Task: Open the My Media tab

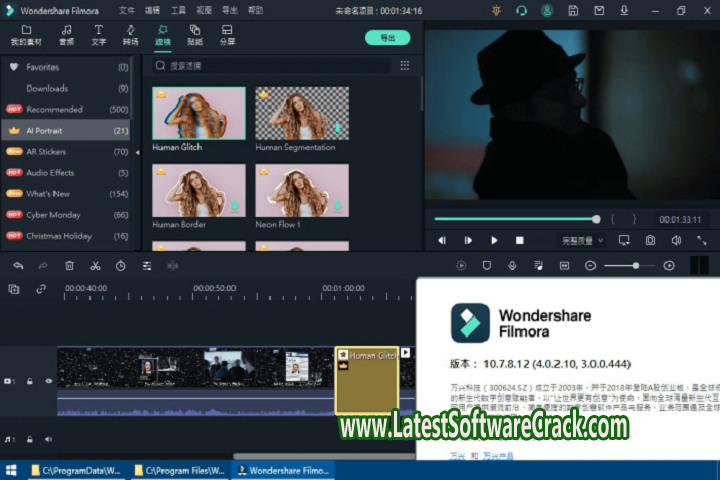Action: 26,35
